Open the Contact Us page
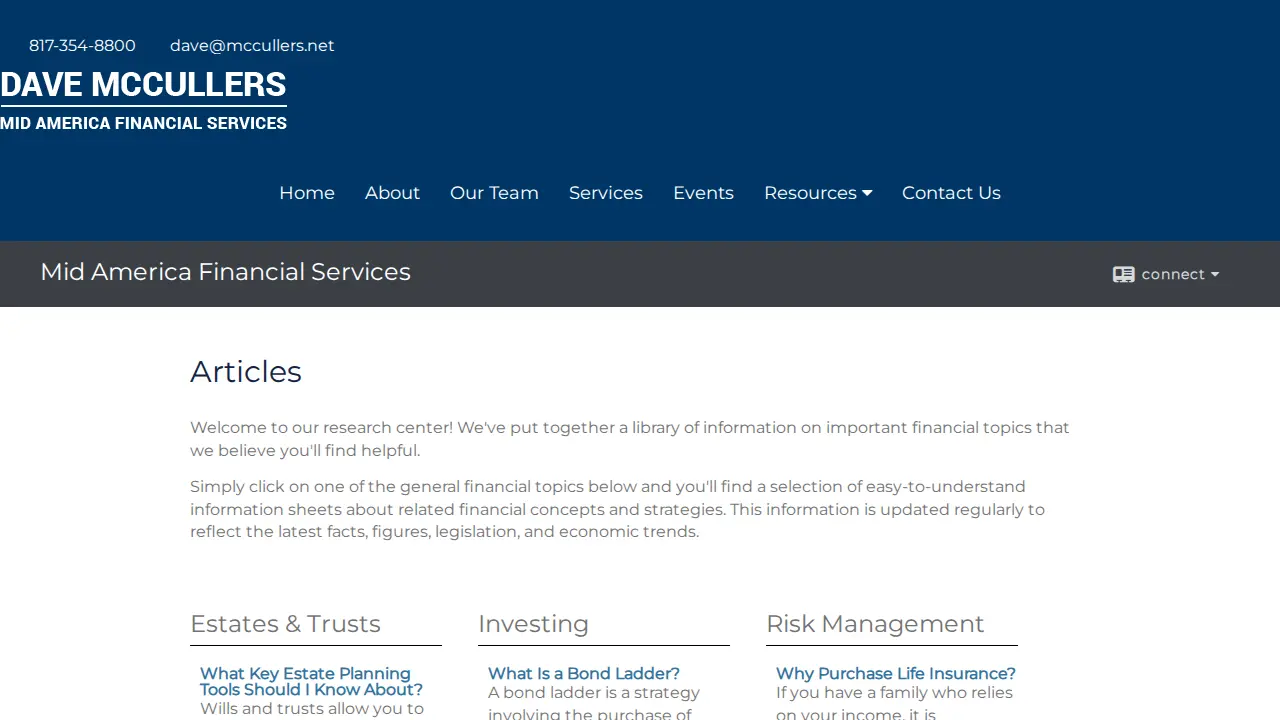 click(x=951, y=193)
